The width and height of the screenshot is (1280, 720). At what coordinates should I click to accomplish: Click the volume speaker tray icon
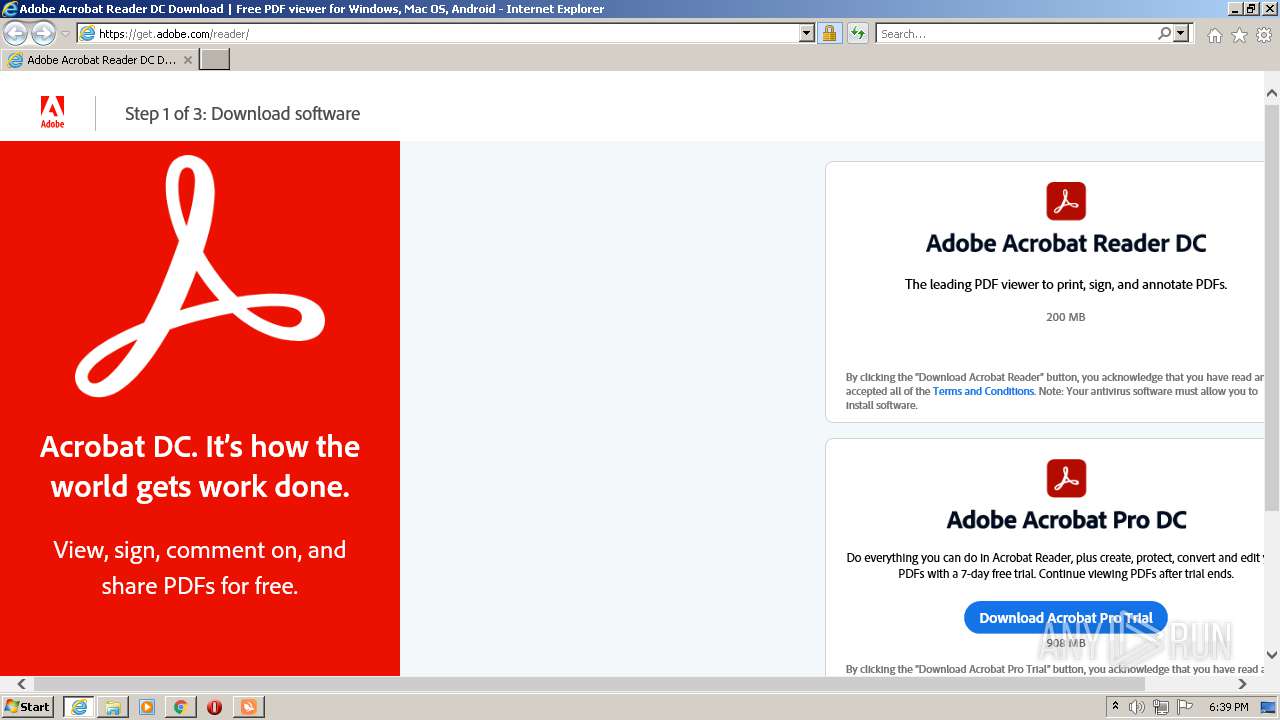tap(1137, 707)
